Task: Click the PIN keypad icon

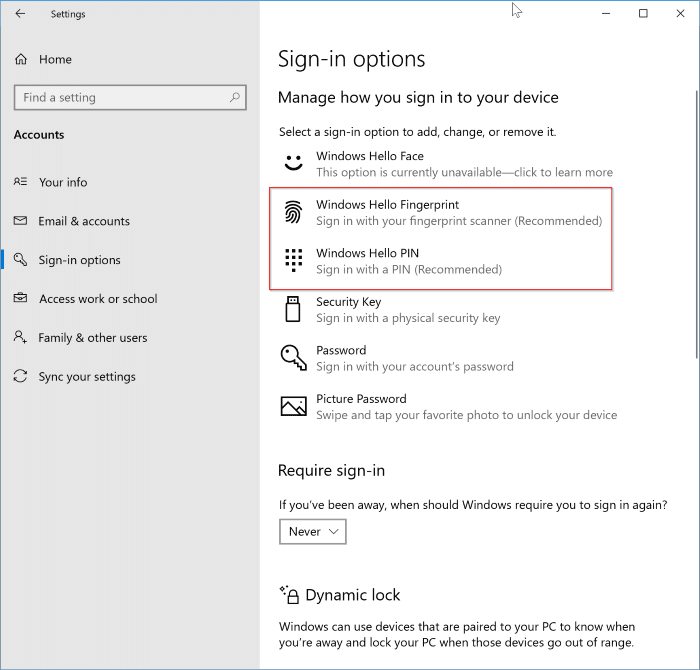Action: pos(293,260)
